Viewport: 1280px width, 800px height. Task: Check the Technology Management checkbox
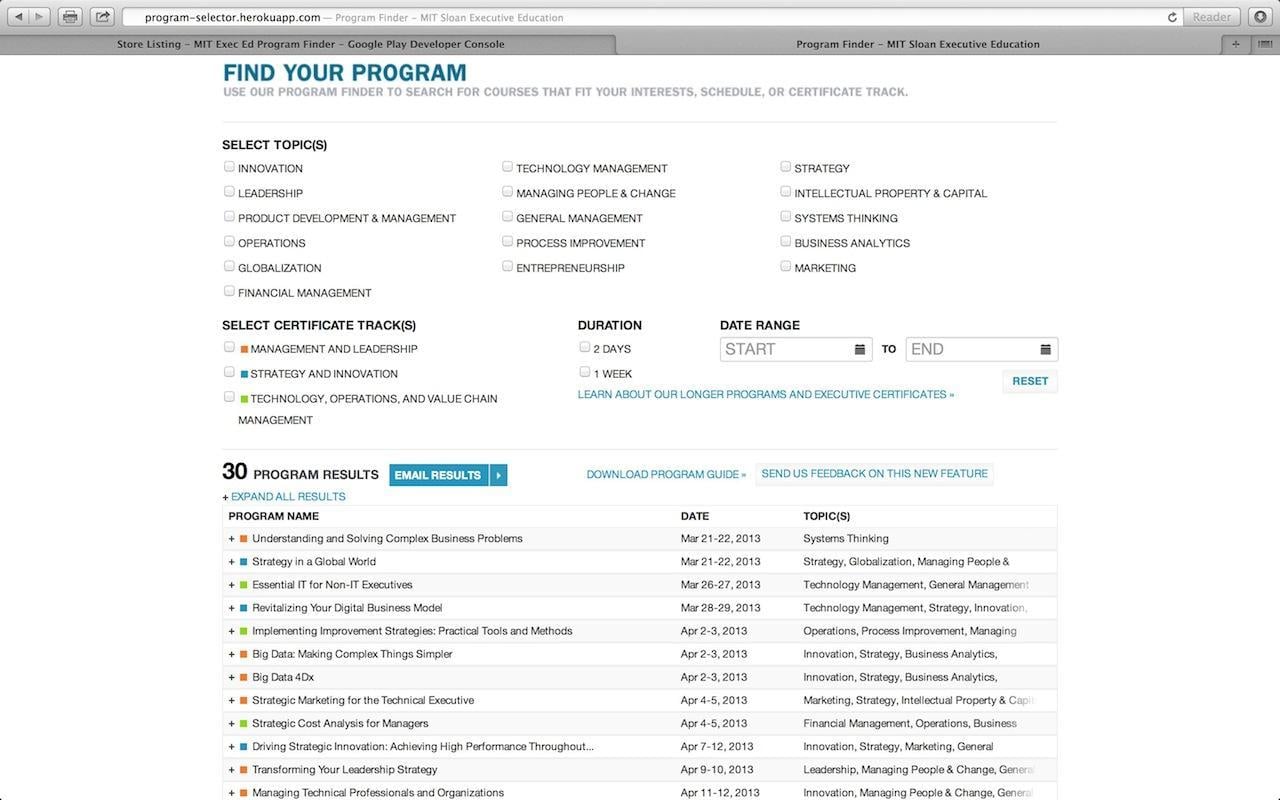tap(507, 167)
